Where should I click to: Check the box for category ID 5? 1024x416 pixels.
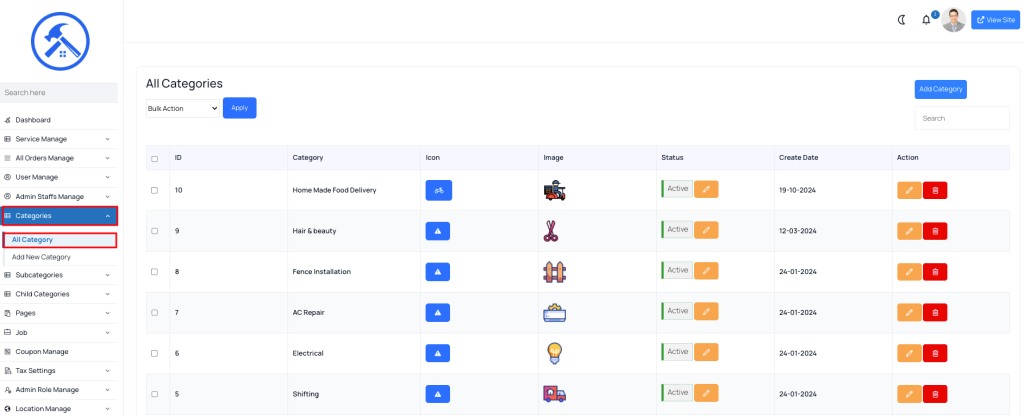[154, 394]
